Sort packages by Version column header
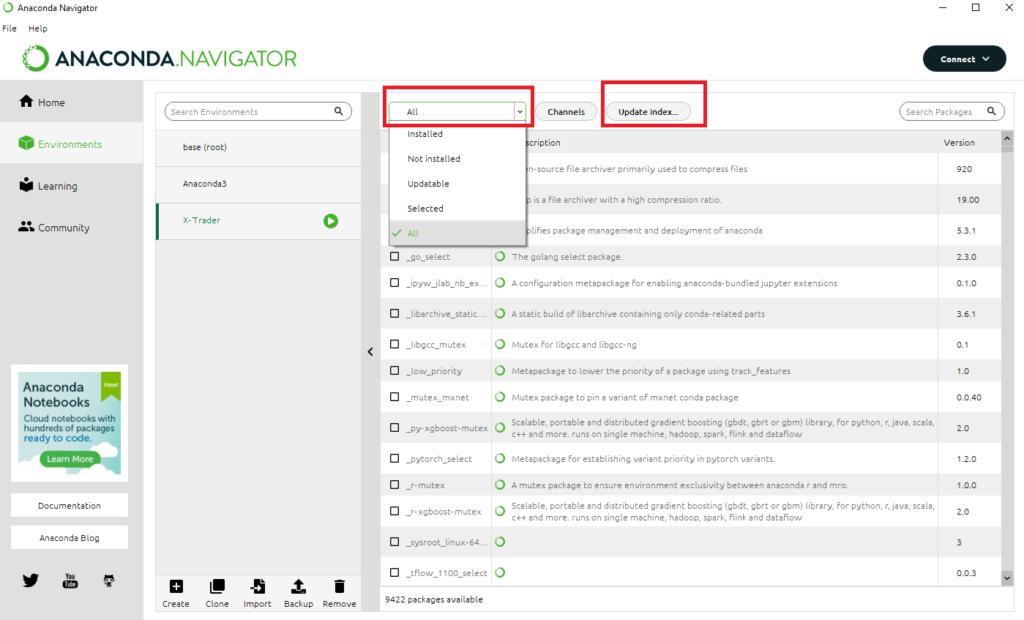 (x=959, y=142)
